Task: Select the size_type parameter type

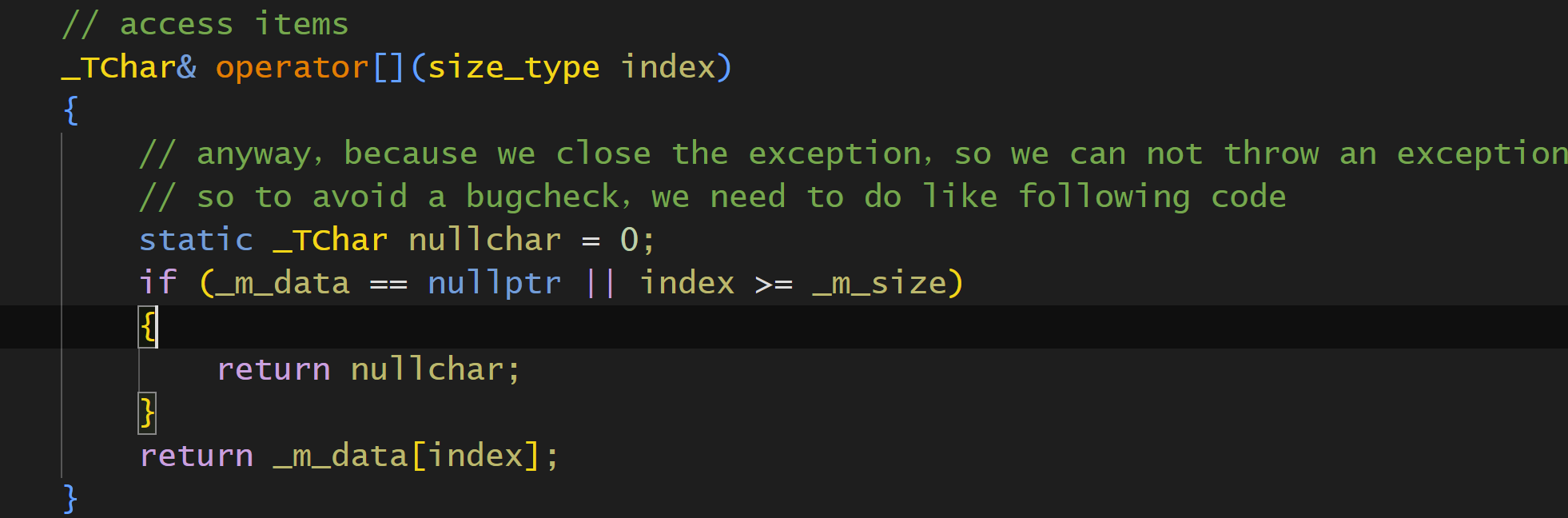Action: click(x=514, y=67)
